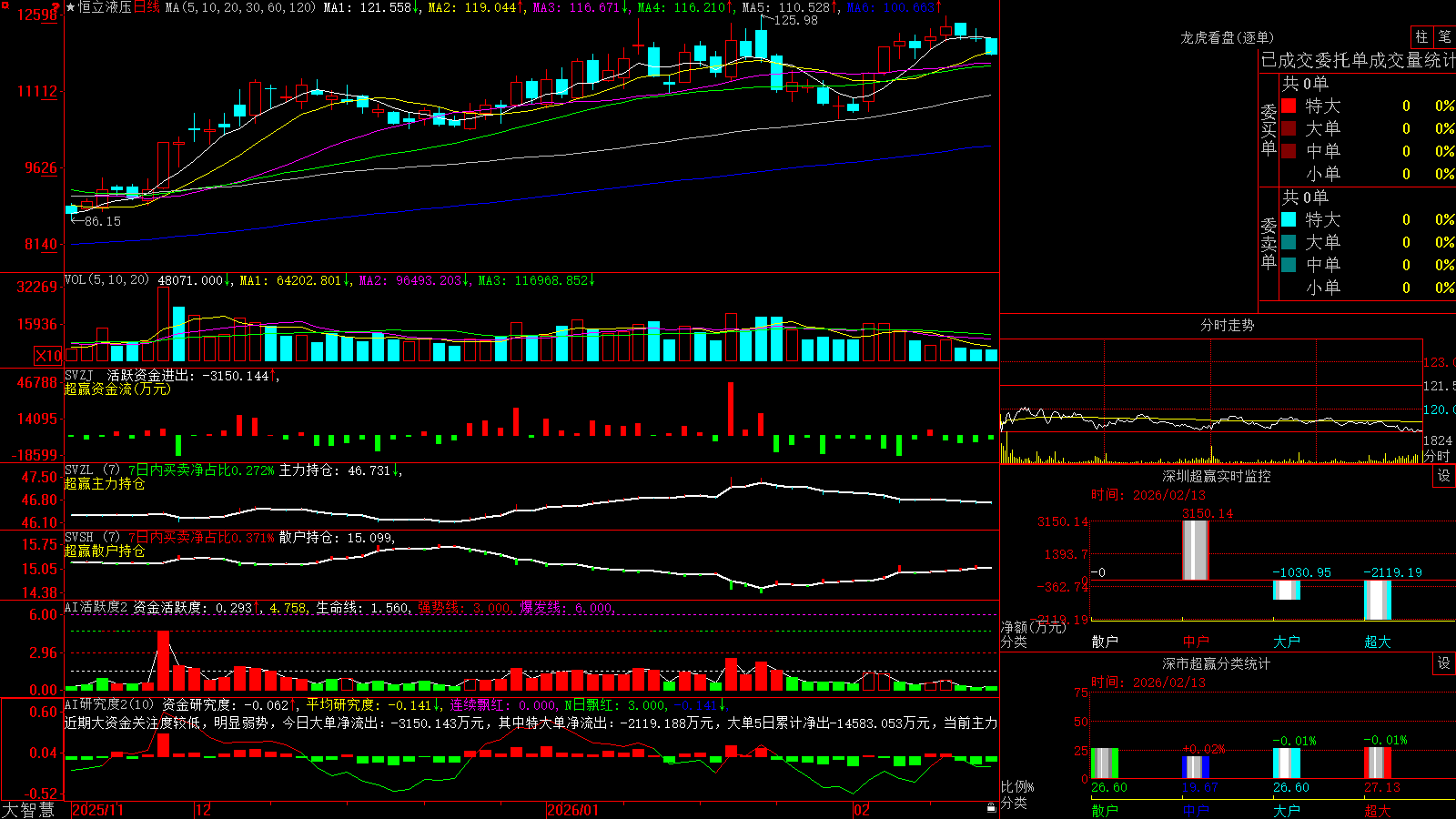Click the cyan 特大 sell-order color swatch
1456x819 pixels.
[x=1289, y=219]
